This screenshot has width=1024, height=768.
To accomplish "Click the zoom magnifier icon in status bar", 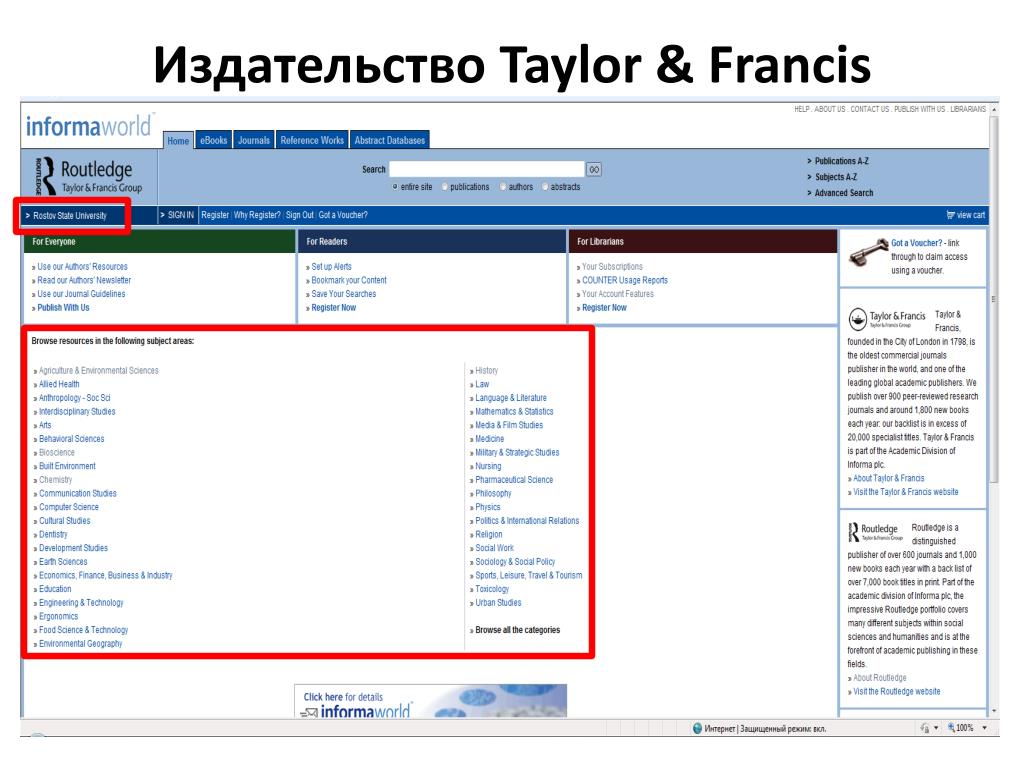I will pos(951,728).
